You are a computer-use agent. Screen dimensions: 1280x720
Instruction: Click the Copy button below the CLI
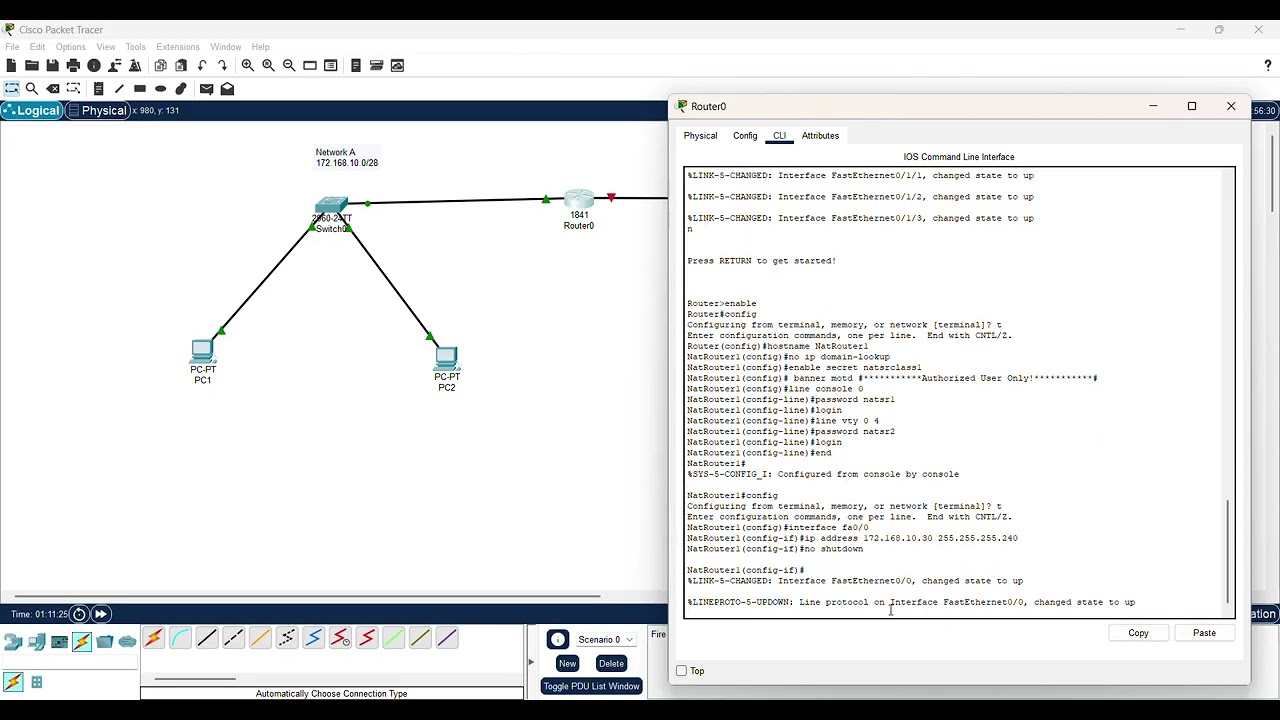1138,633
